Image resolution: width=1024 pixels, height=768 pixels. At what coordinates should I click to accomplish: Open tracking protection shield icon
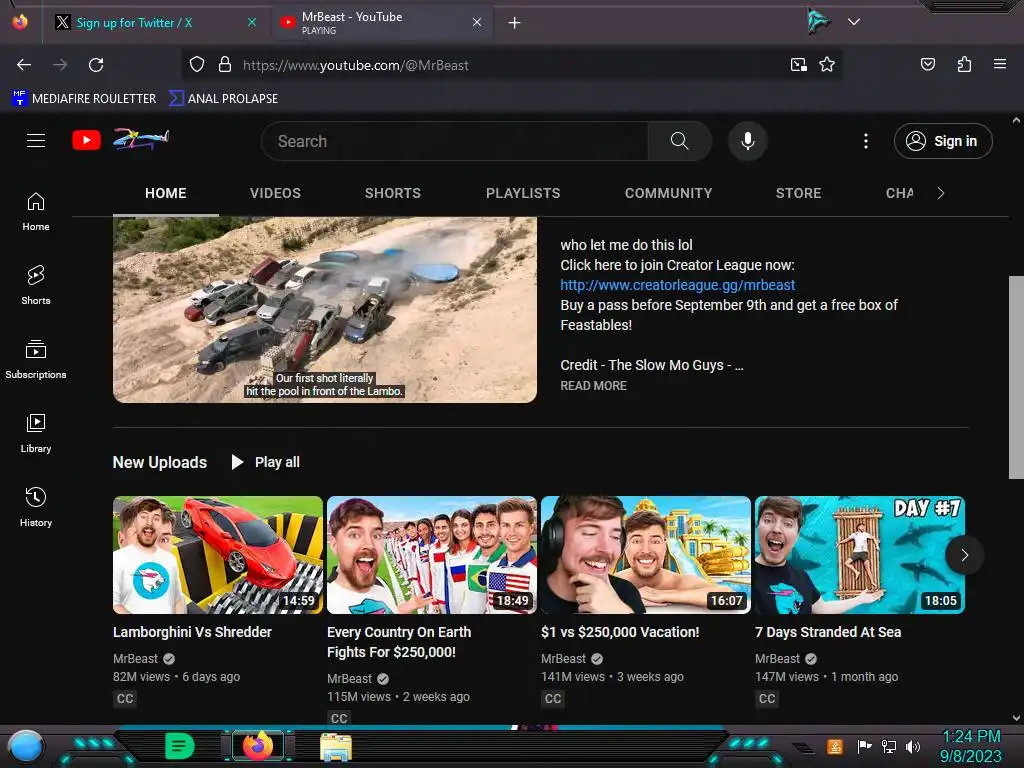tap(197, 65)
